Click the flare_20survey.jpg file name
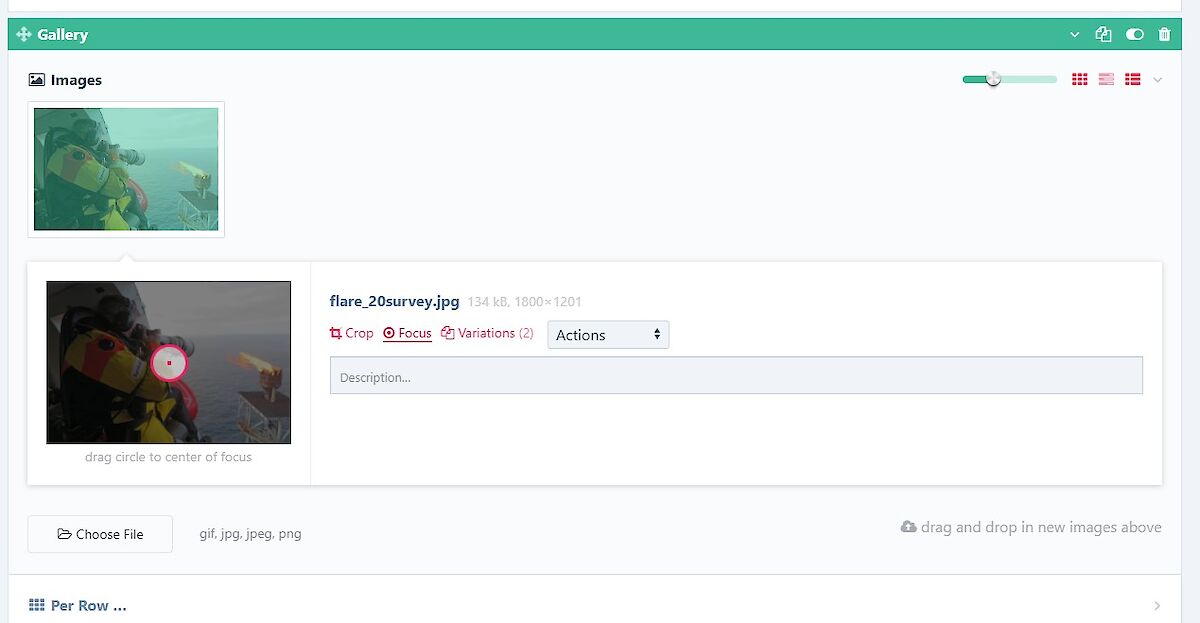 (x=394, y=301)
